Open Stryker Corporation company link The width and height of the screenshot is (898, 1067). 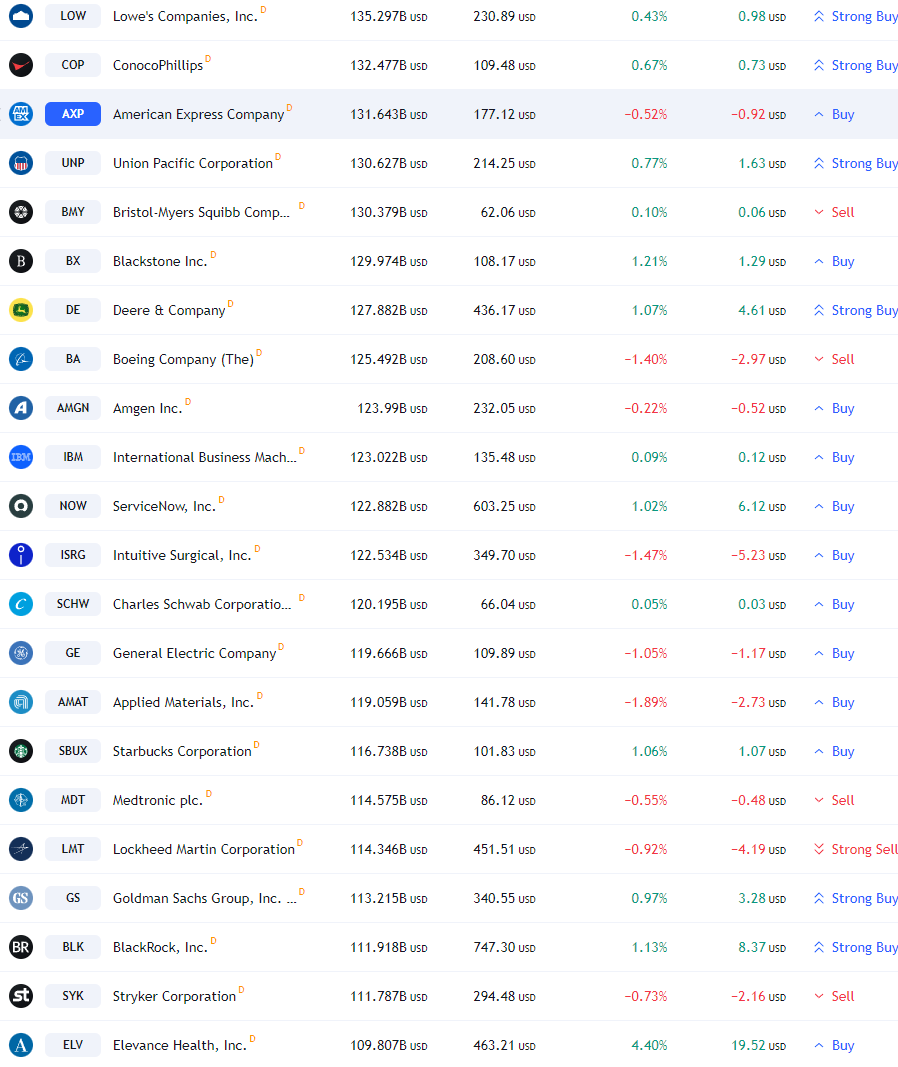(x=174, y=996)
